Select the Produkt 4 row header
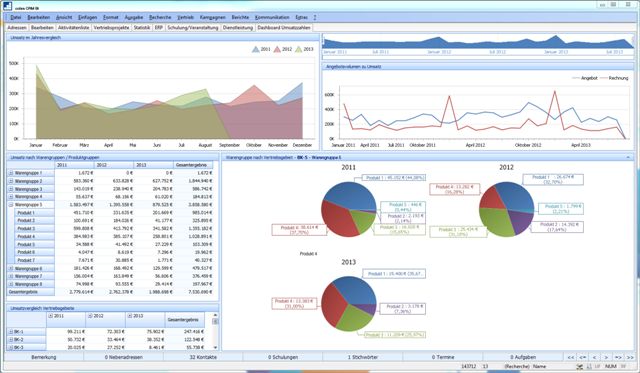 pos(35,236)
